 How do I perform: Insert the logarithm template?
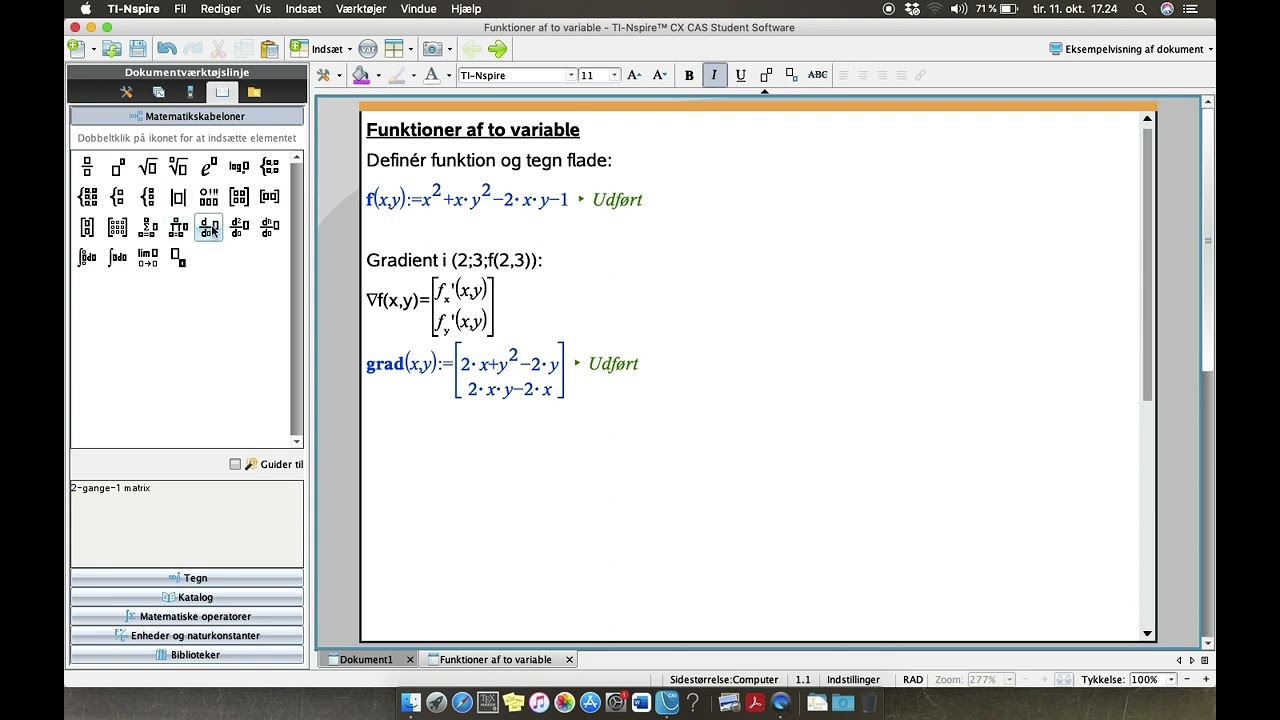pyautogui.click(x=239, y=167)
